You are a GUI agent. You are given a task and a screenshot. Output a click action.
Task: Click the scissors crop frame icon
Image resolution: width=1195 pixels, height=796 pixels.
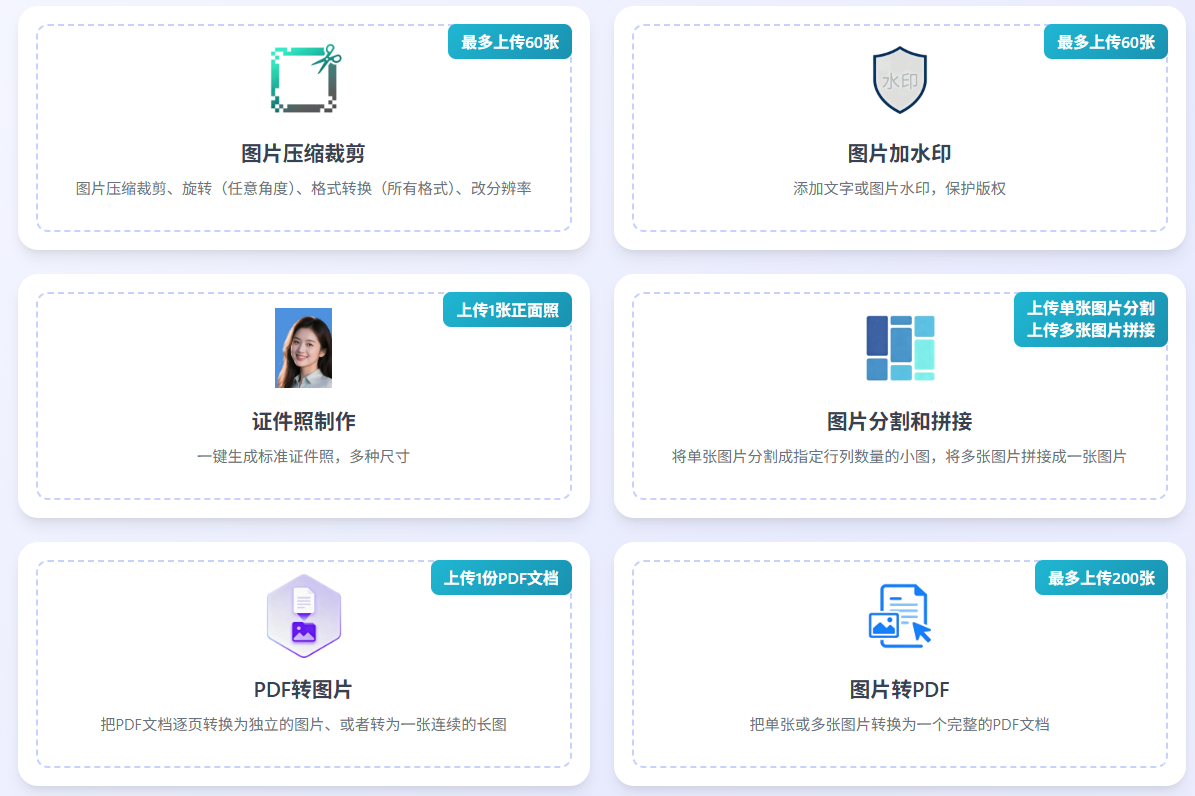point(304,79)
